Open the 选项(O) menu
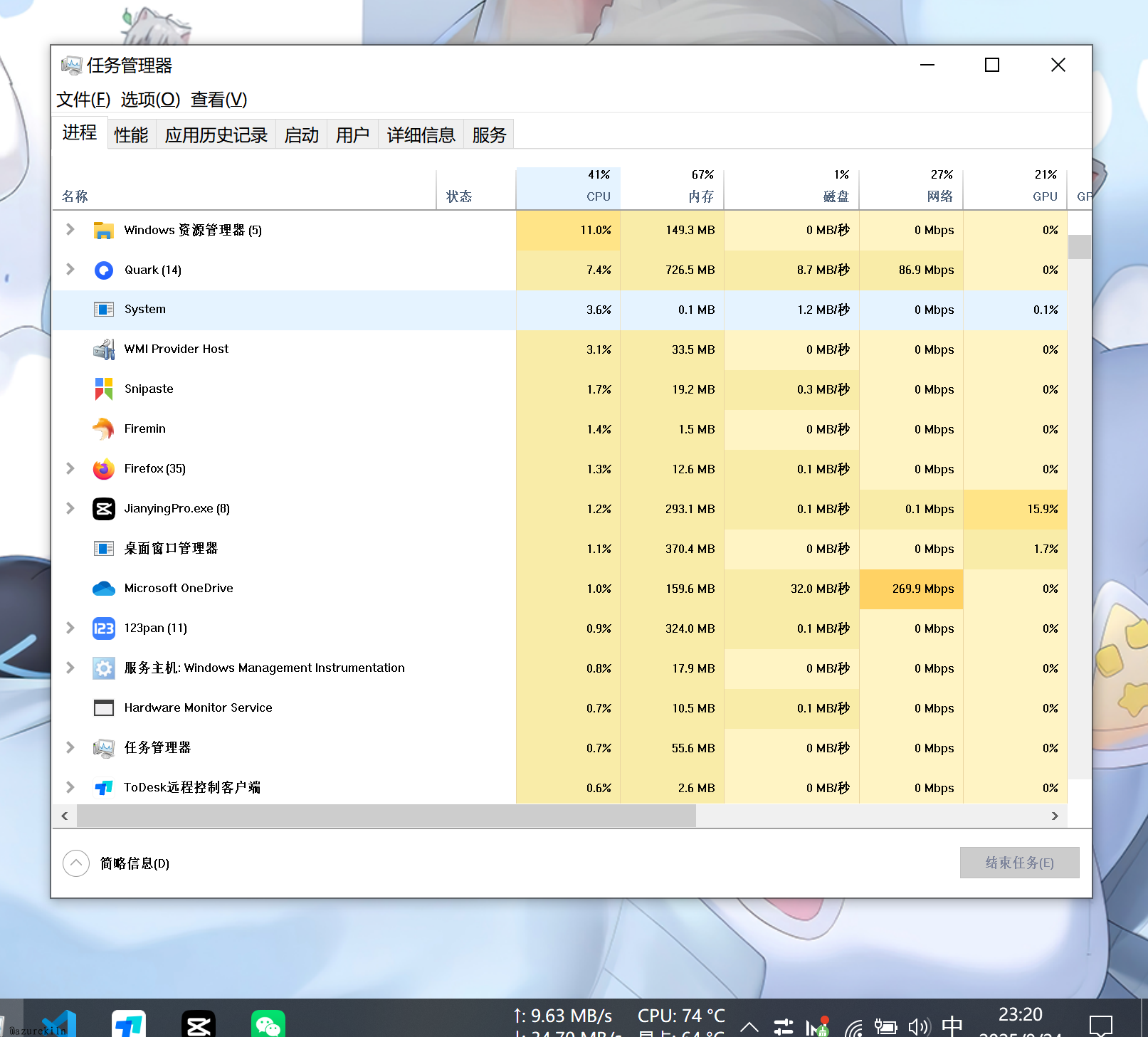This screenshot has height=1037, width=1148. (150, 100)
